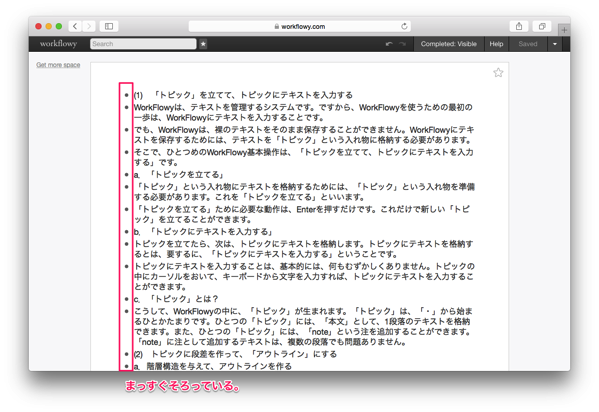Viewport: 599px width, 412px height.
Task: Click the paragraph starting '「トピック」という入れ物にテキストを格納'
Action: (x=304, y=192)
